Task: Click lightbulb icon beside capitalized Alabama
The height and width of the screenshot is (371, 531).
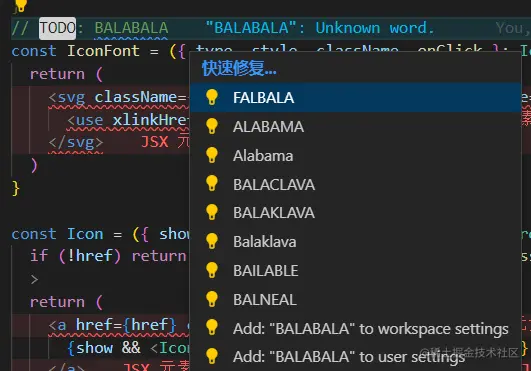Action: coord(212,155)
